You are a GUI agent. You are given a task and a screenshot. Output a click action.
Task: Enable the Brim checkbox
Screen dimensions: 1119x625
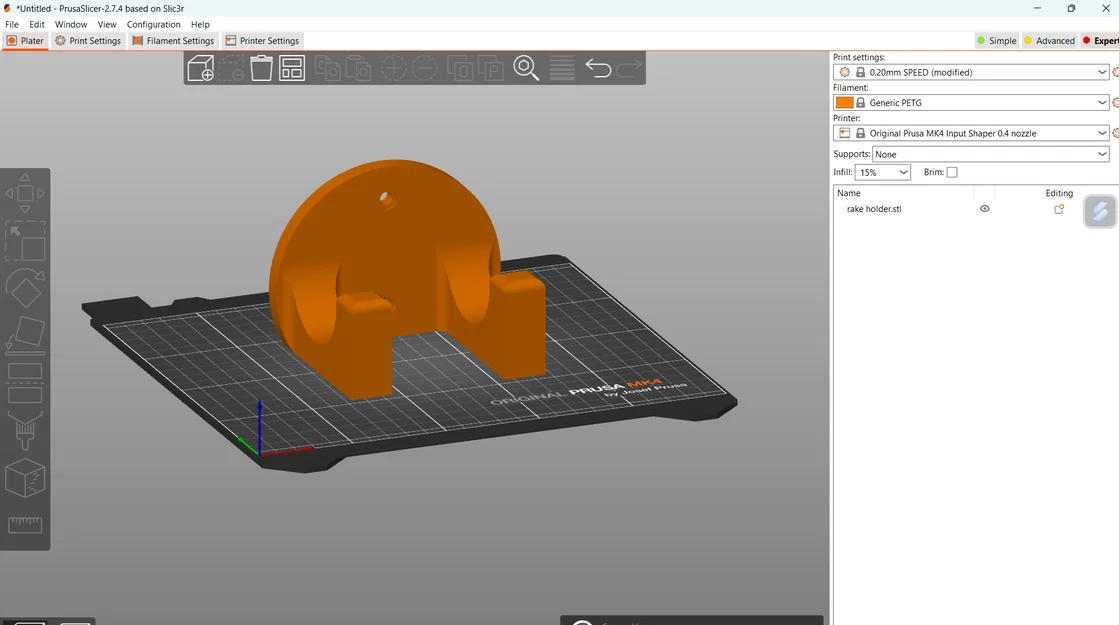click(952, 173)
